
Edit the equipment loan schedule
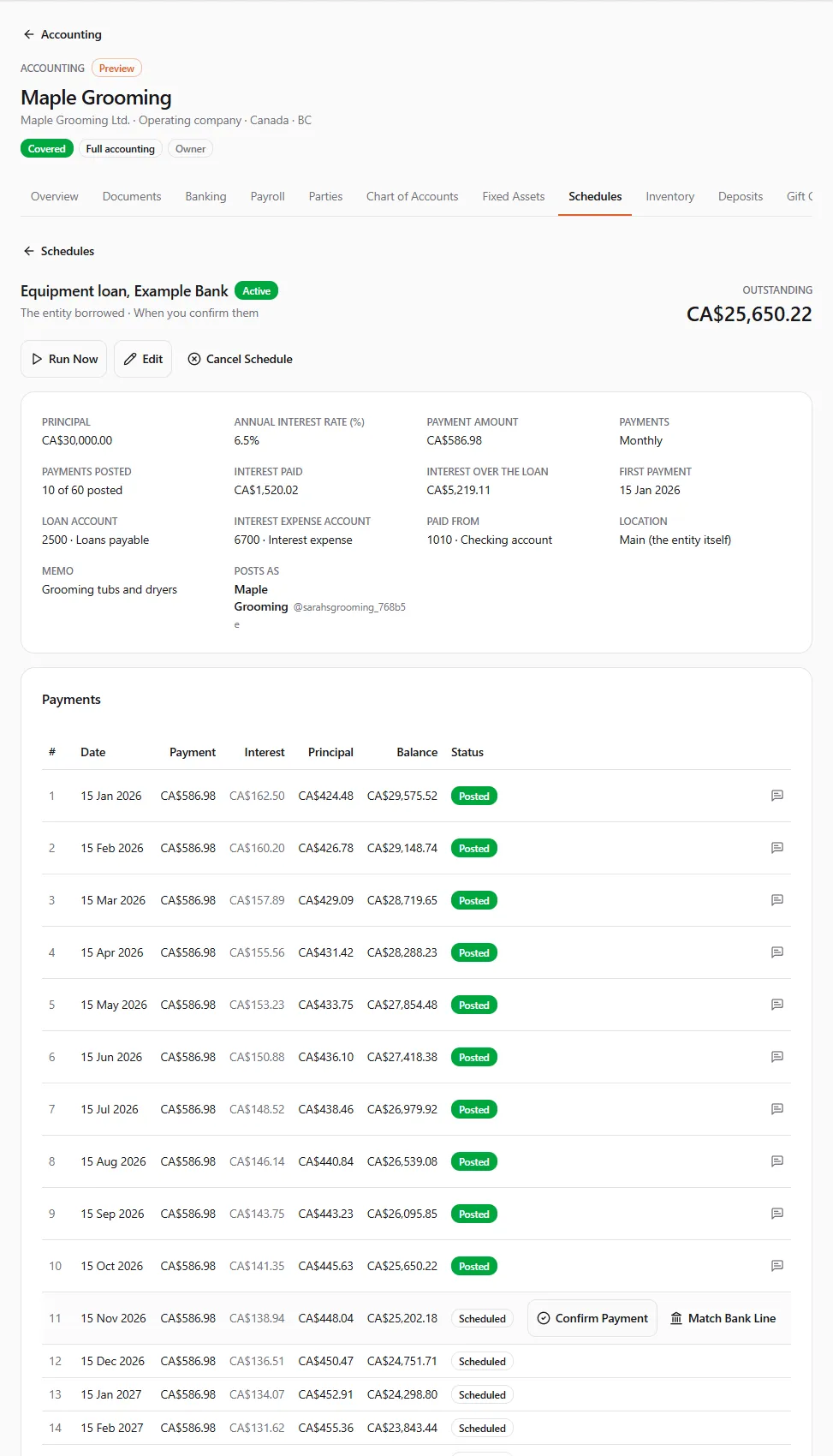(x=143, y=359)
